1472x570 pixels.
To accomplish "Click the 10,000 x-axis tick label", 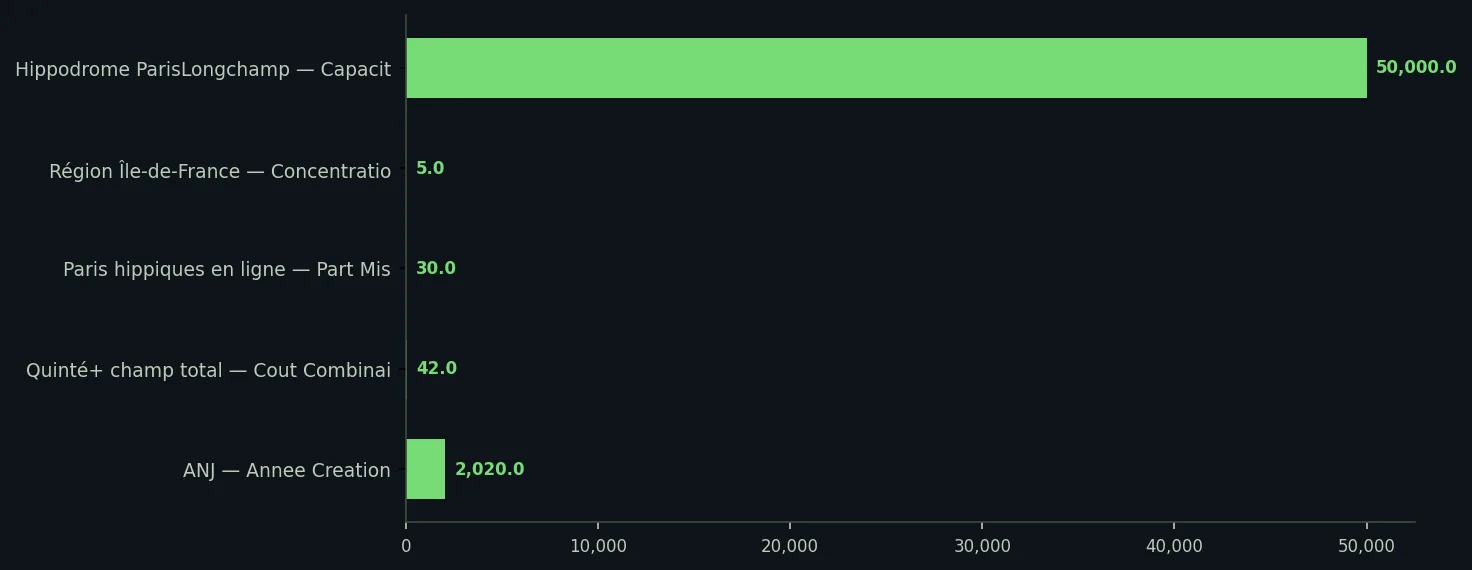I will [x=598, y=546].
